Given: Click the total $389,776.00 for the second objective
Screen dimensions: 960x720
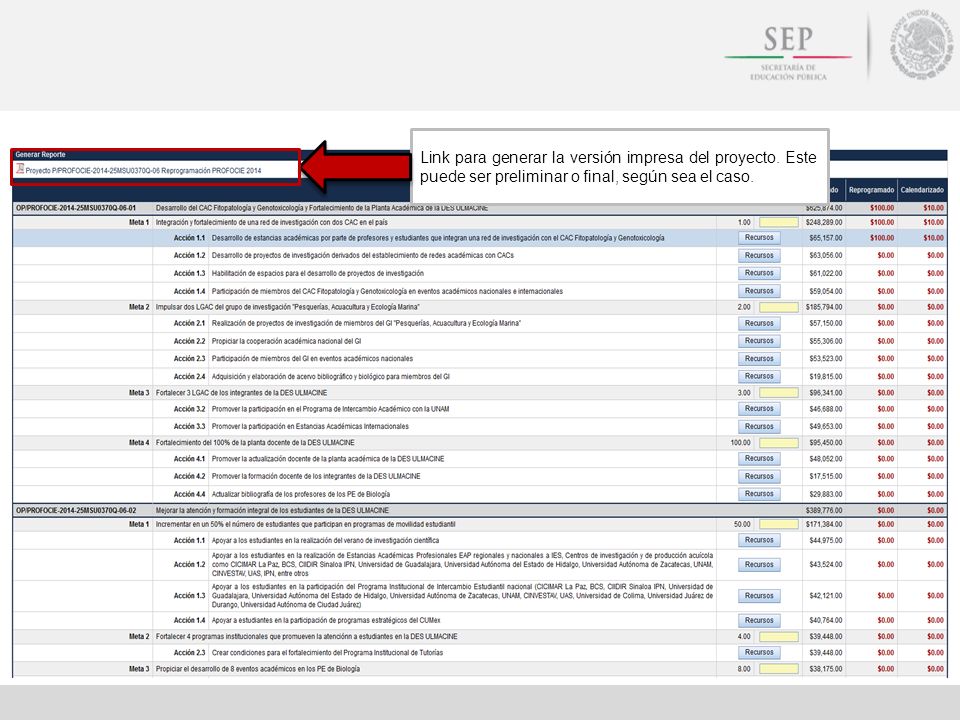Looking at the screenshot, I should [823, 510].
